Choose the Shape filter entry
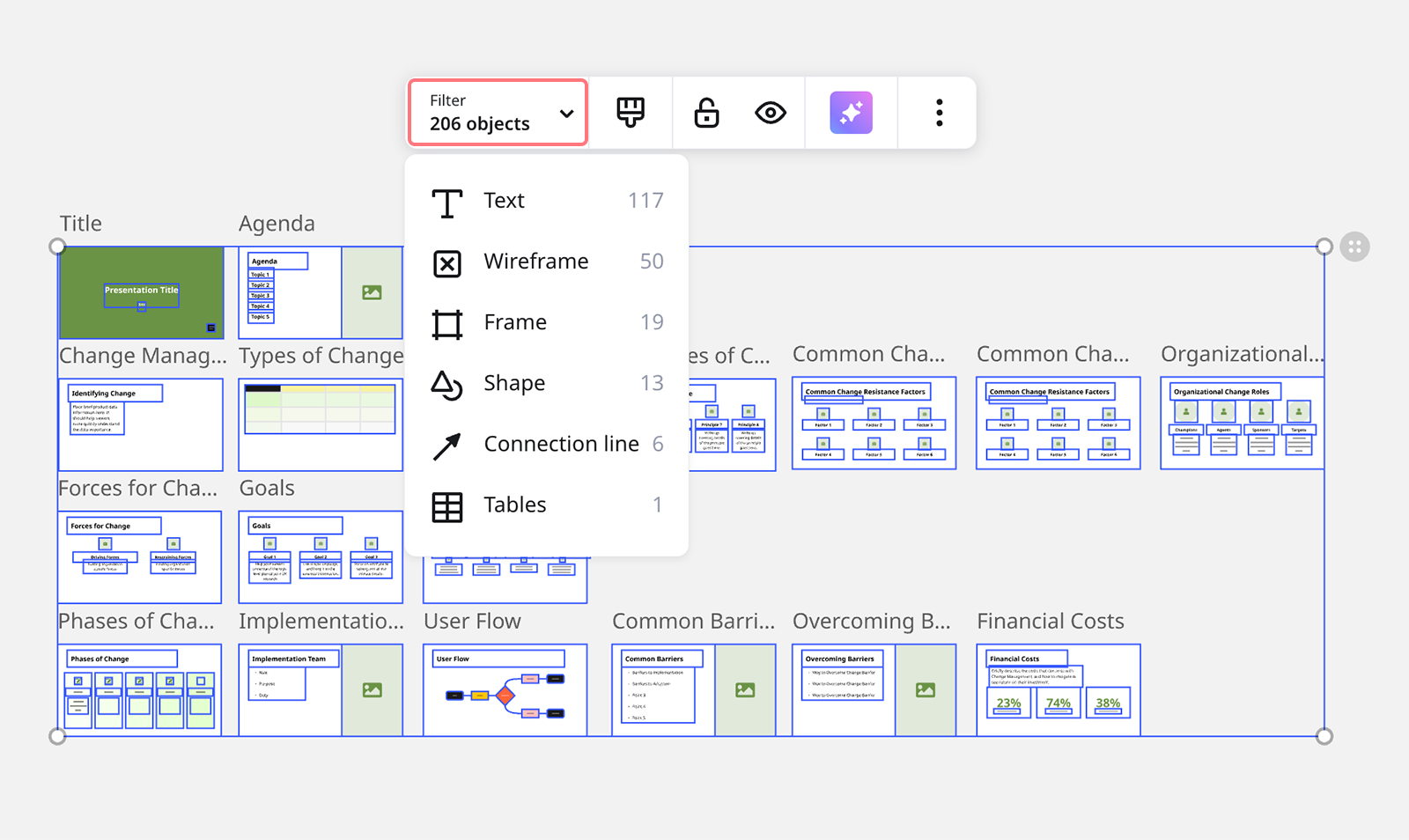Viewport: 1409px width, 840px height. (x=546, y=383)
